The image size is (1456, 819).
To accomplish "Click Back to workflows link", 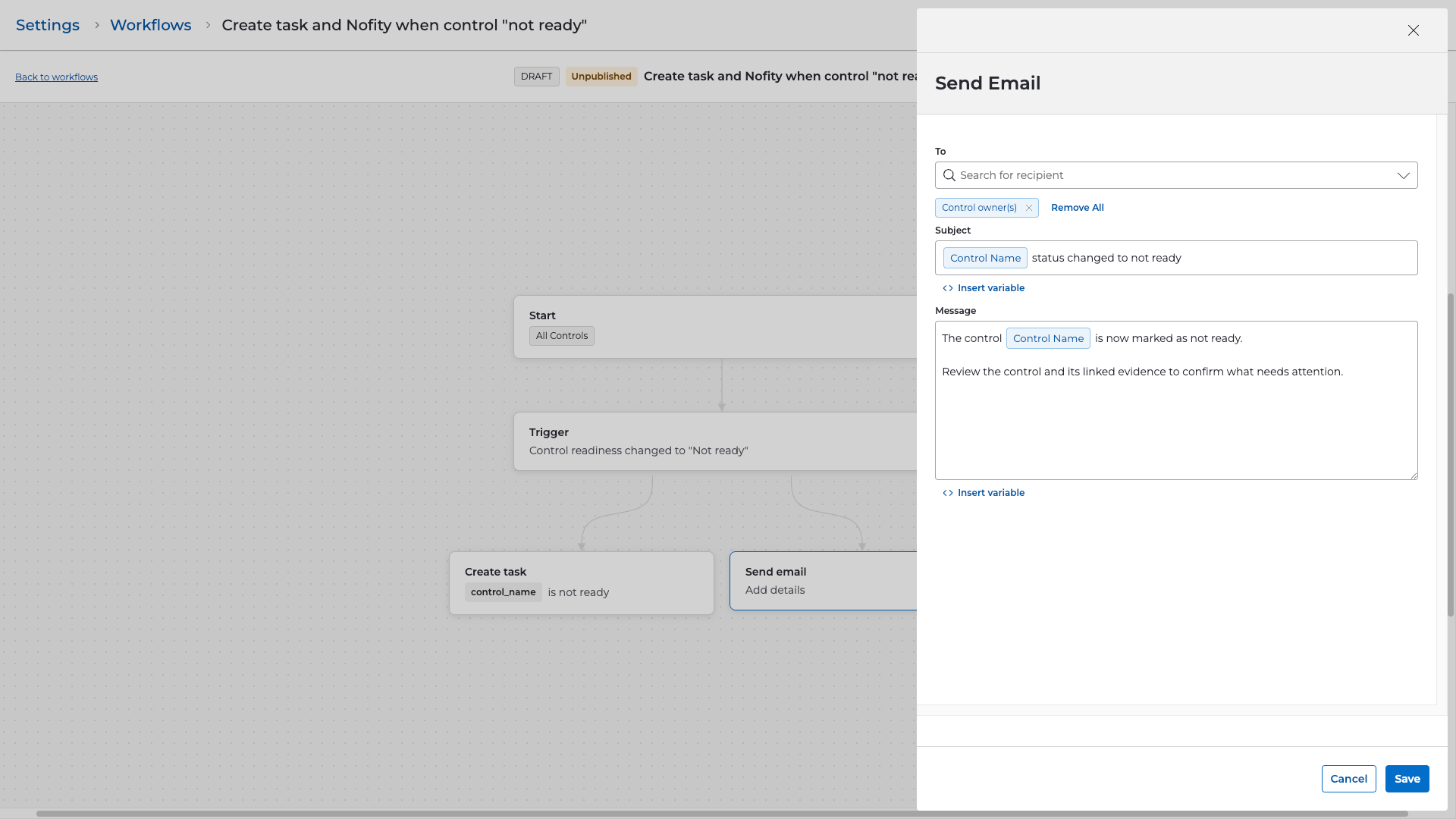I will (56, 77).
